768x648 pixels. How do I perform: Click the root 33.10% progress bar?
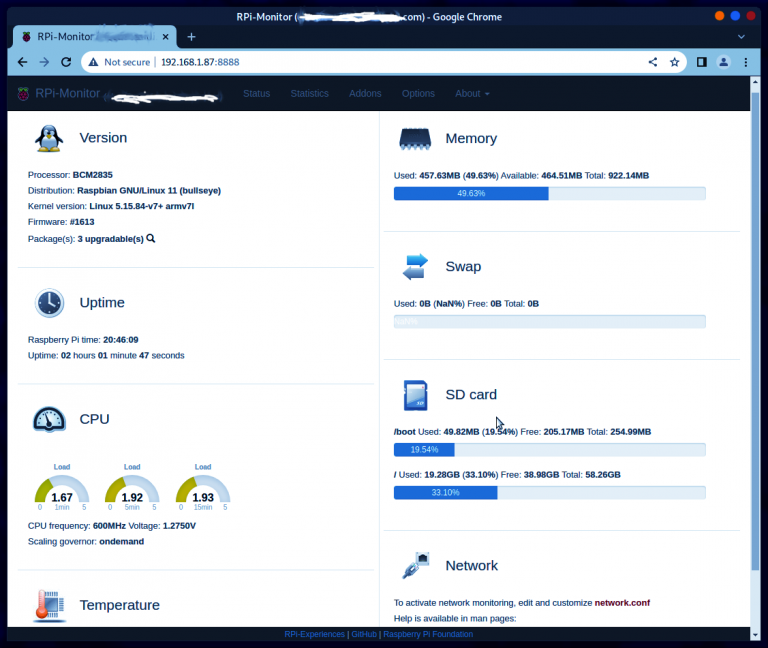pyautogui.click(x=550, y=493)
